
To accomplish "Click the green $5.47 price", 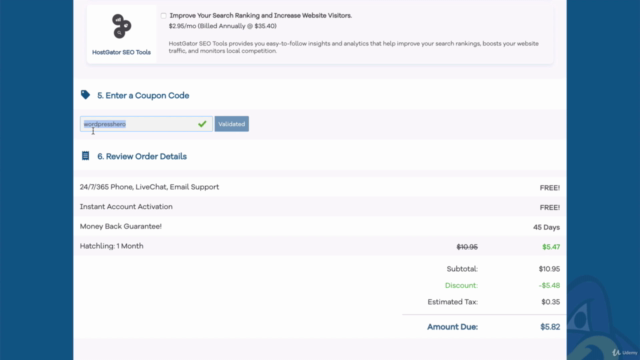I will coord(551,247).
